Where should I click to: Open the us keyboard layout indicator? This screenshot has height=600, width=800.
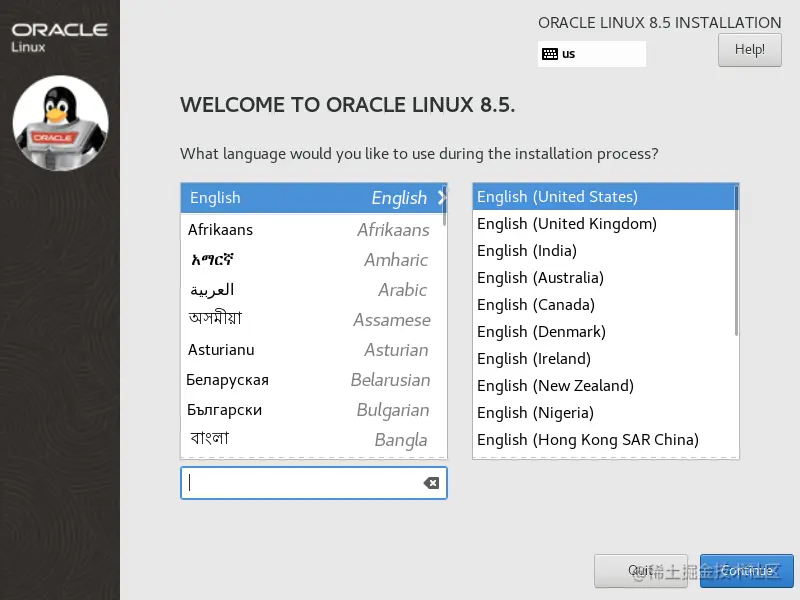tap(591, 54)
